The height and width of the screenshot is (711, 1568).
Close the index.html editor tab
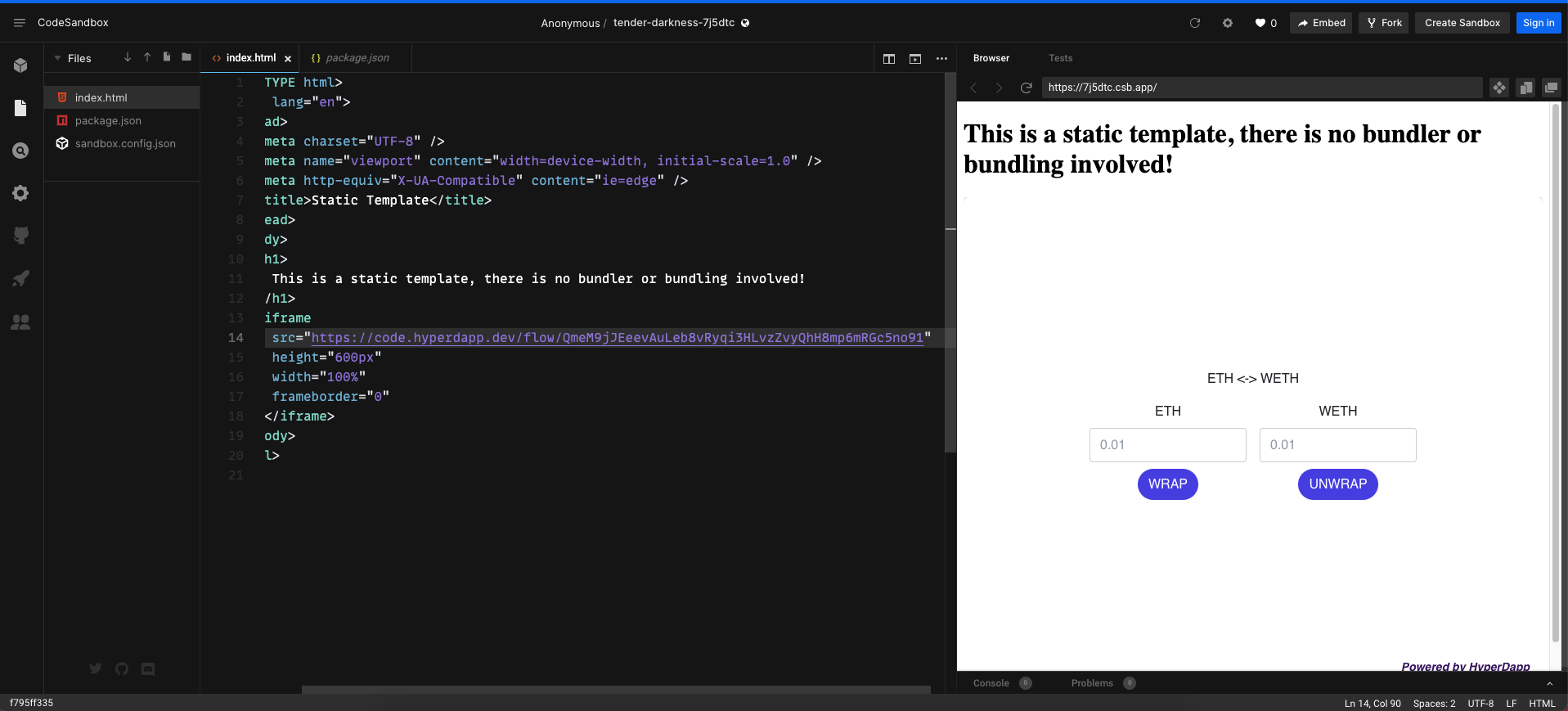pos(288,59)
